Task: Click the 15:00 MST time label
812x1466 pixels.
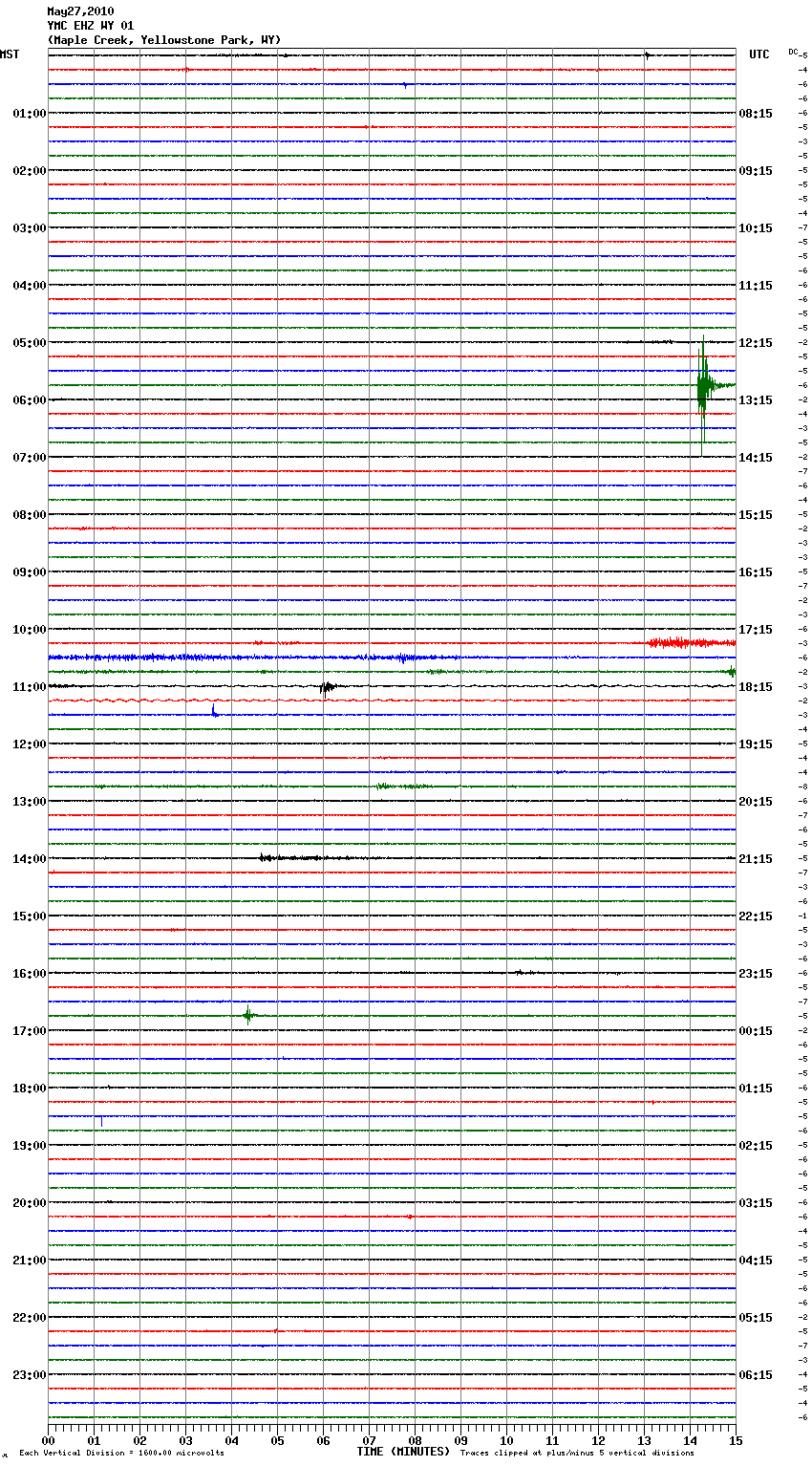Action: coord(30,916)
